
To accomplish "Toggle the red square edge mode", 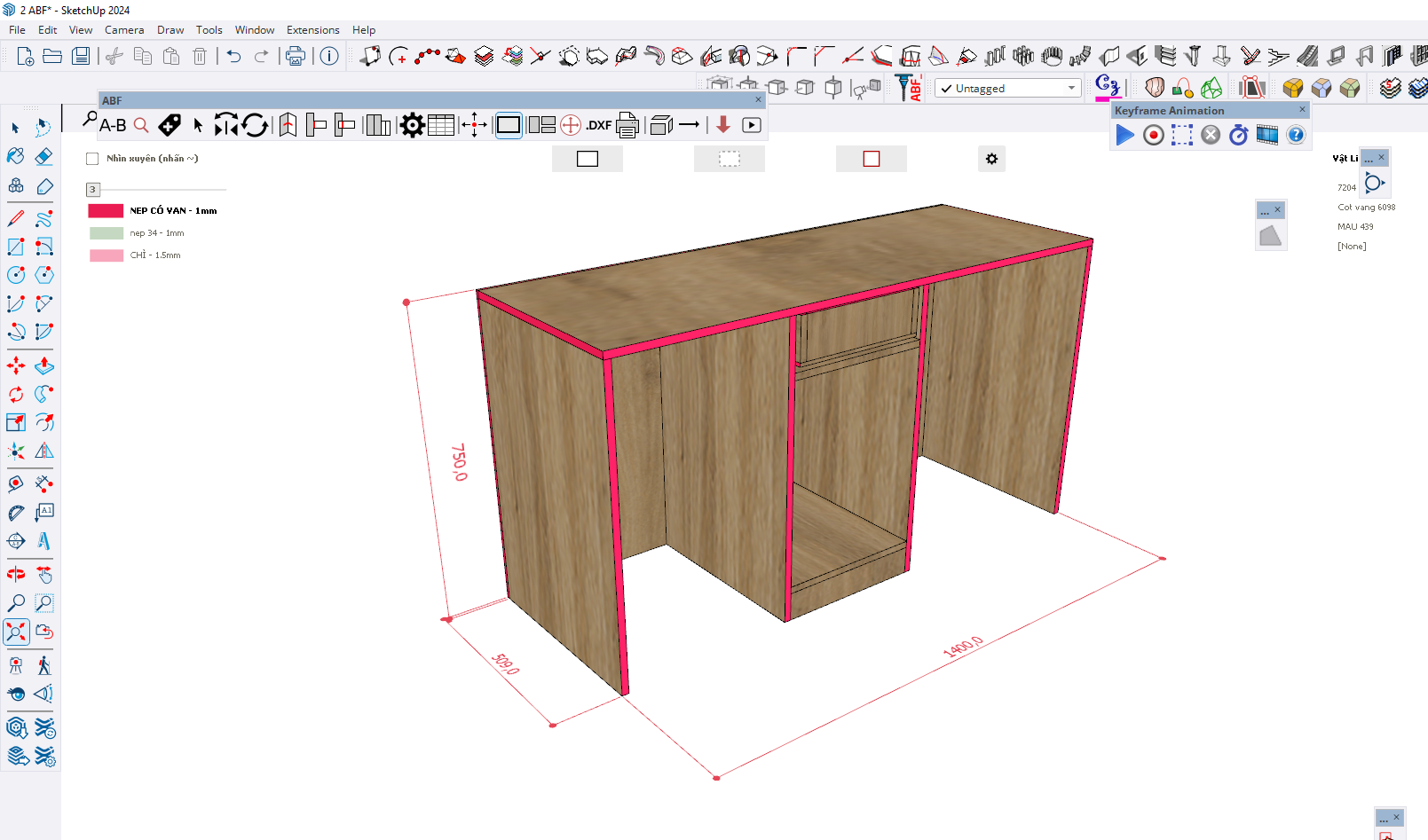I will [x=871, y=159].
